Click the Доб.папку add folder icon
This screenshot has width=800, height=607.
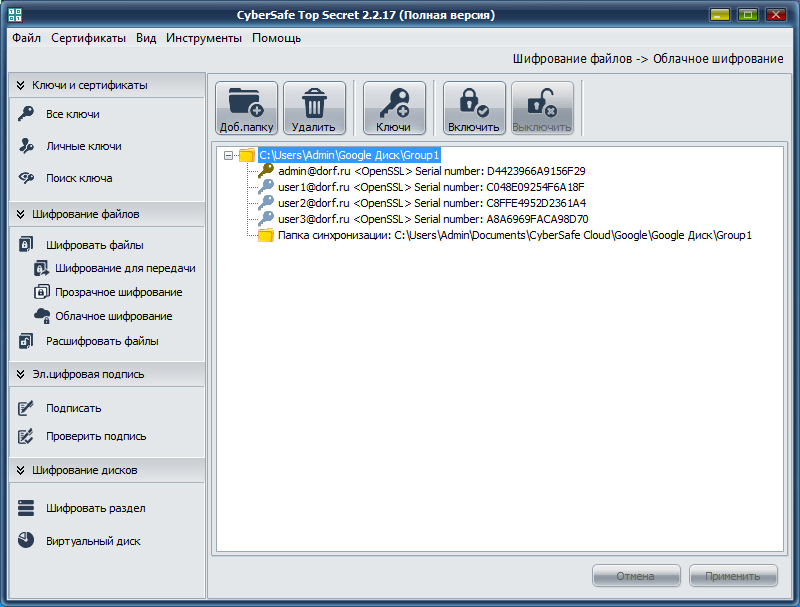click(246, 108)
